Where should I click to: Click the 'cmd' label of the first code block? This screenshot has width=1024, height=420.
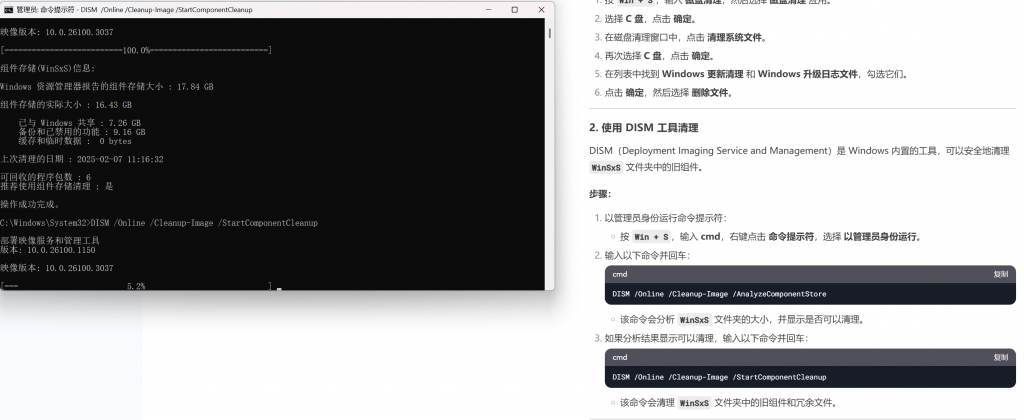pos(620,274)
